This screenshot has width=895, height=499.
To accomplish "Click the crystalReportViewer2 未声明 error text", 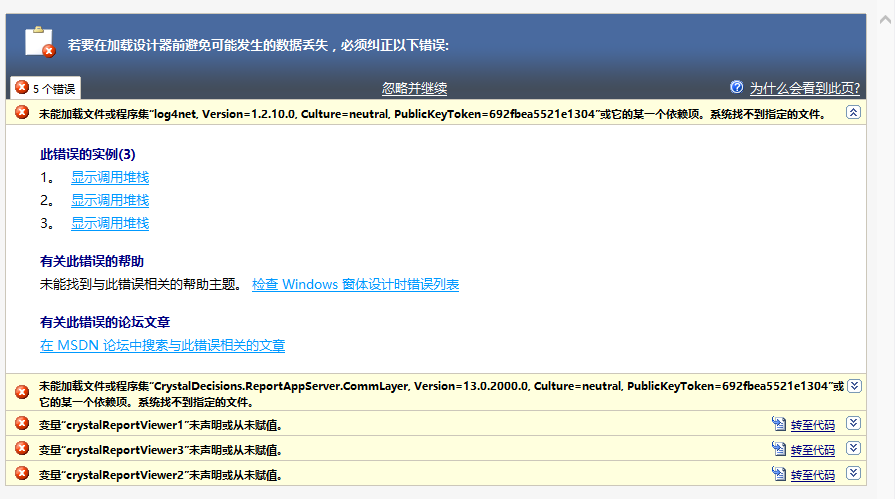I will 160,476.
